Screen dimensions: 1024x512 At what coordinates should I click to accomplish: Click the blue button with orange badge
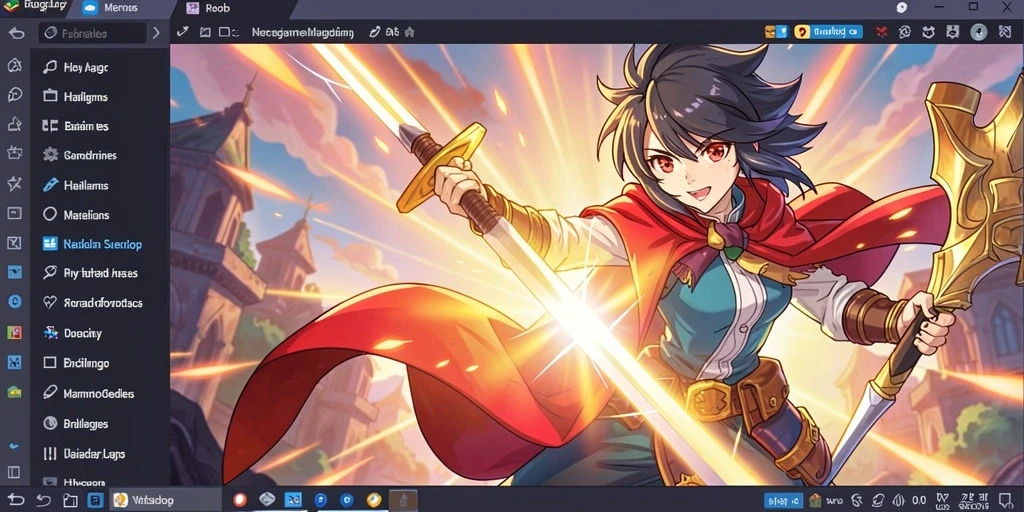(828, 31)
